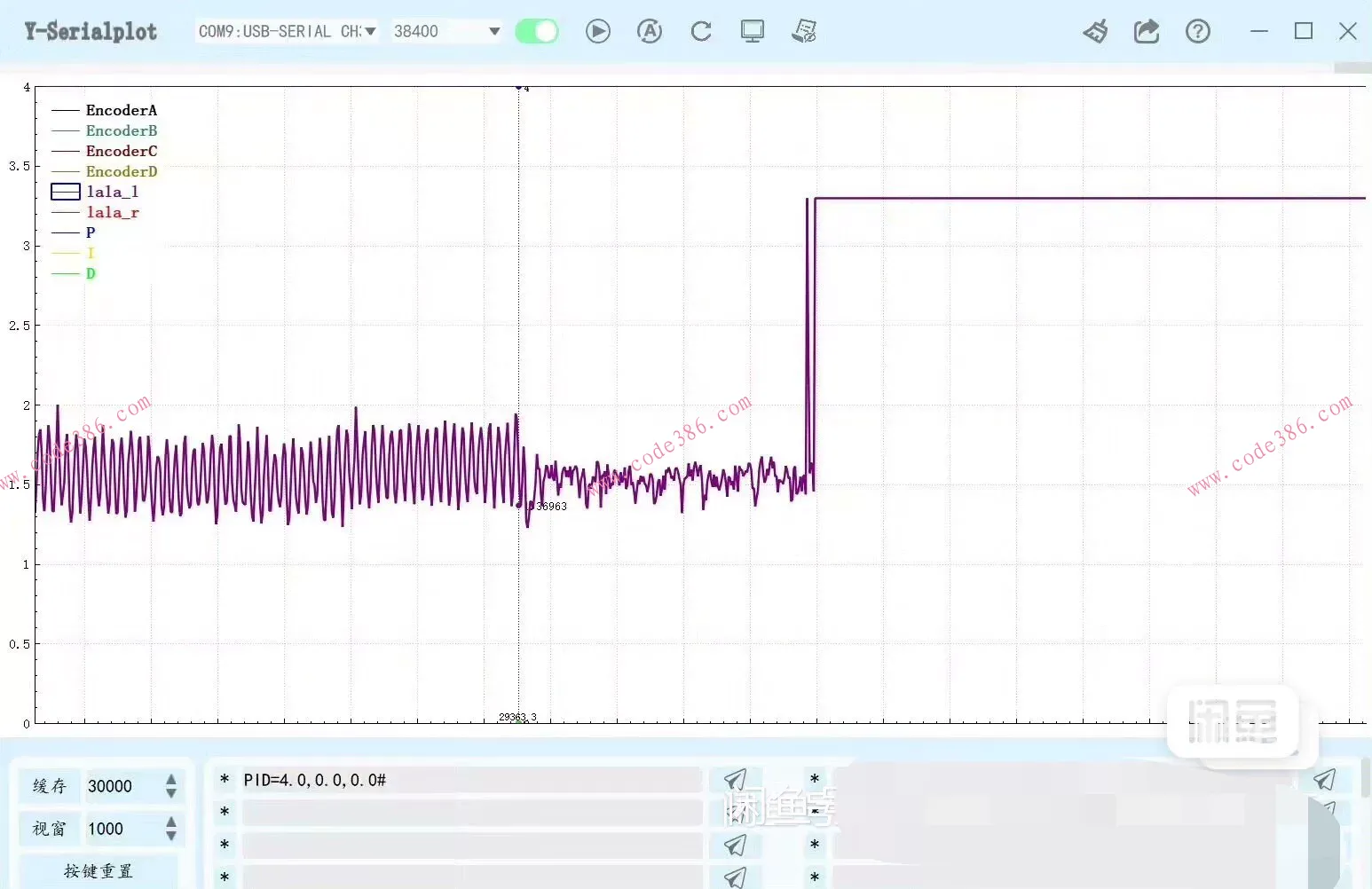Click the stepper arrows beside 30000 缓存
The height and width of the screenshot is (889, 1372).
(171, 786)
